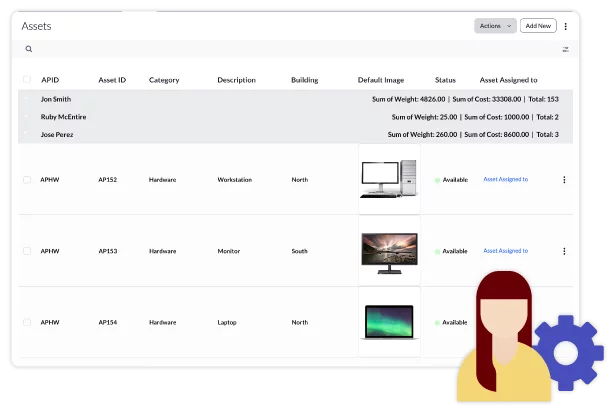This screenshot has width=610, height=409.
Task: Click North building in AP152 row
Action: pyautogui.click(x=300, y=180)
